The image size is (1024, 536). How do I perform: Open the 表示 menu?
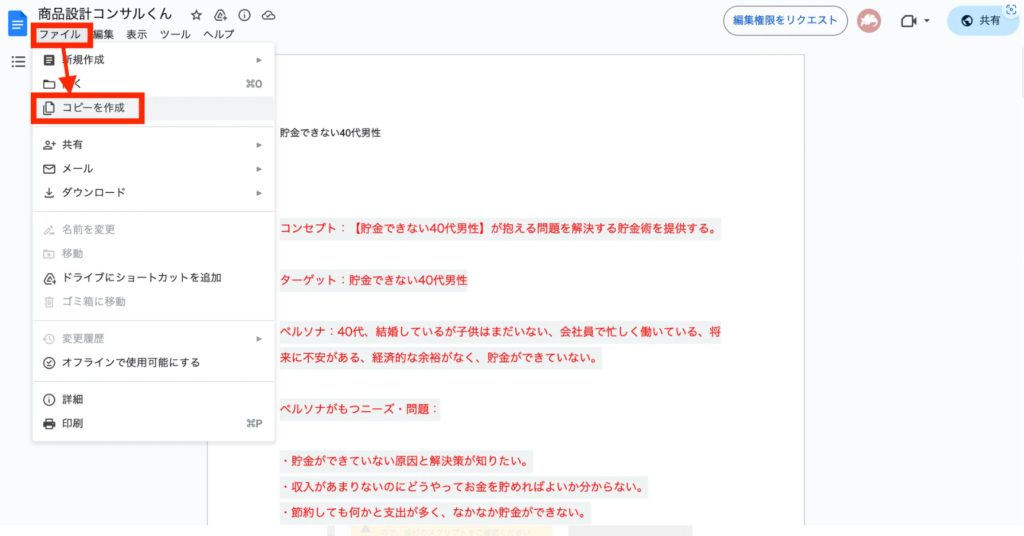pos(136,35)
